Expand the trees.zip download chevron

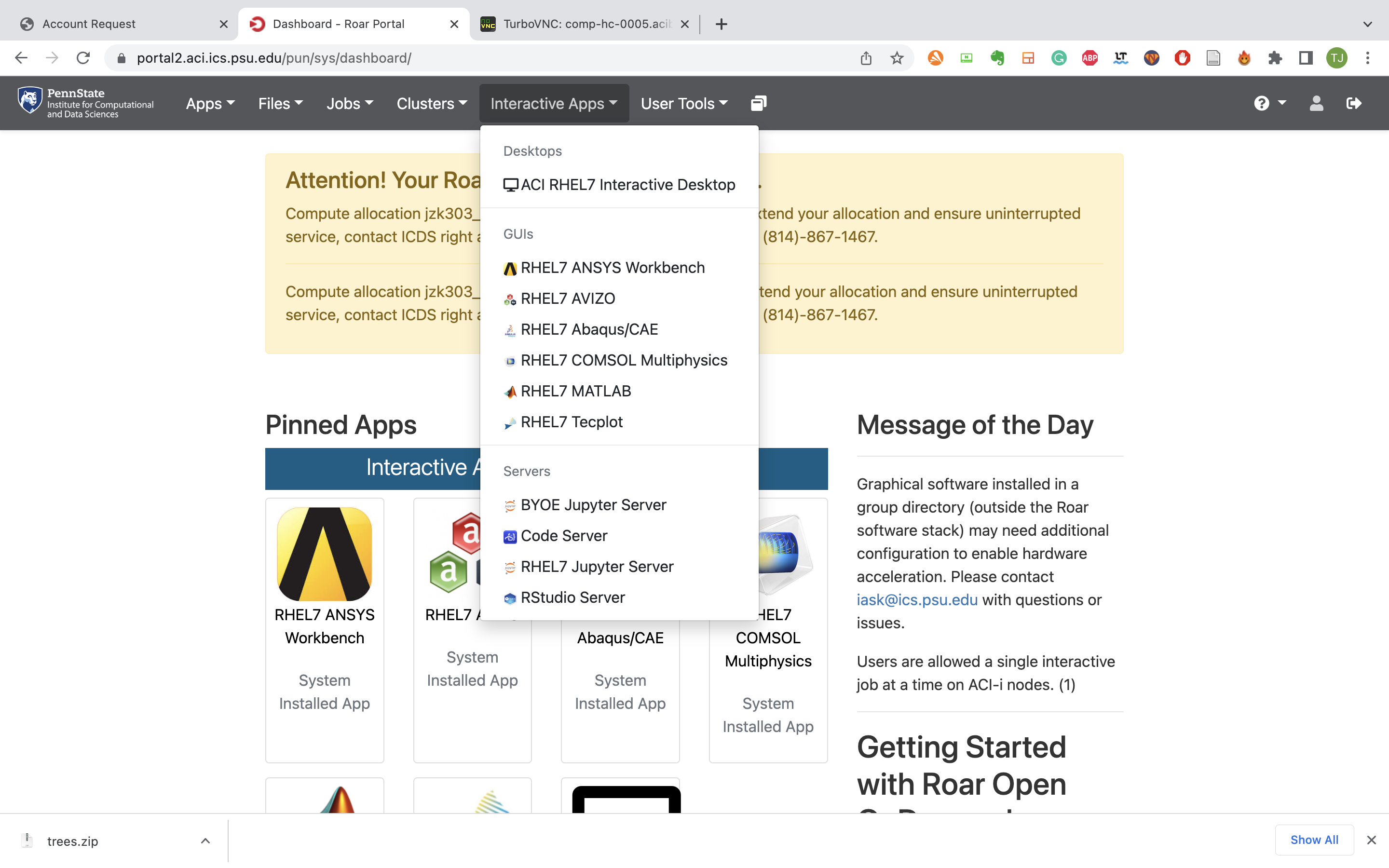point(204,841)
